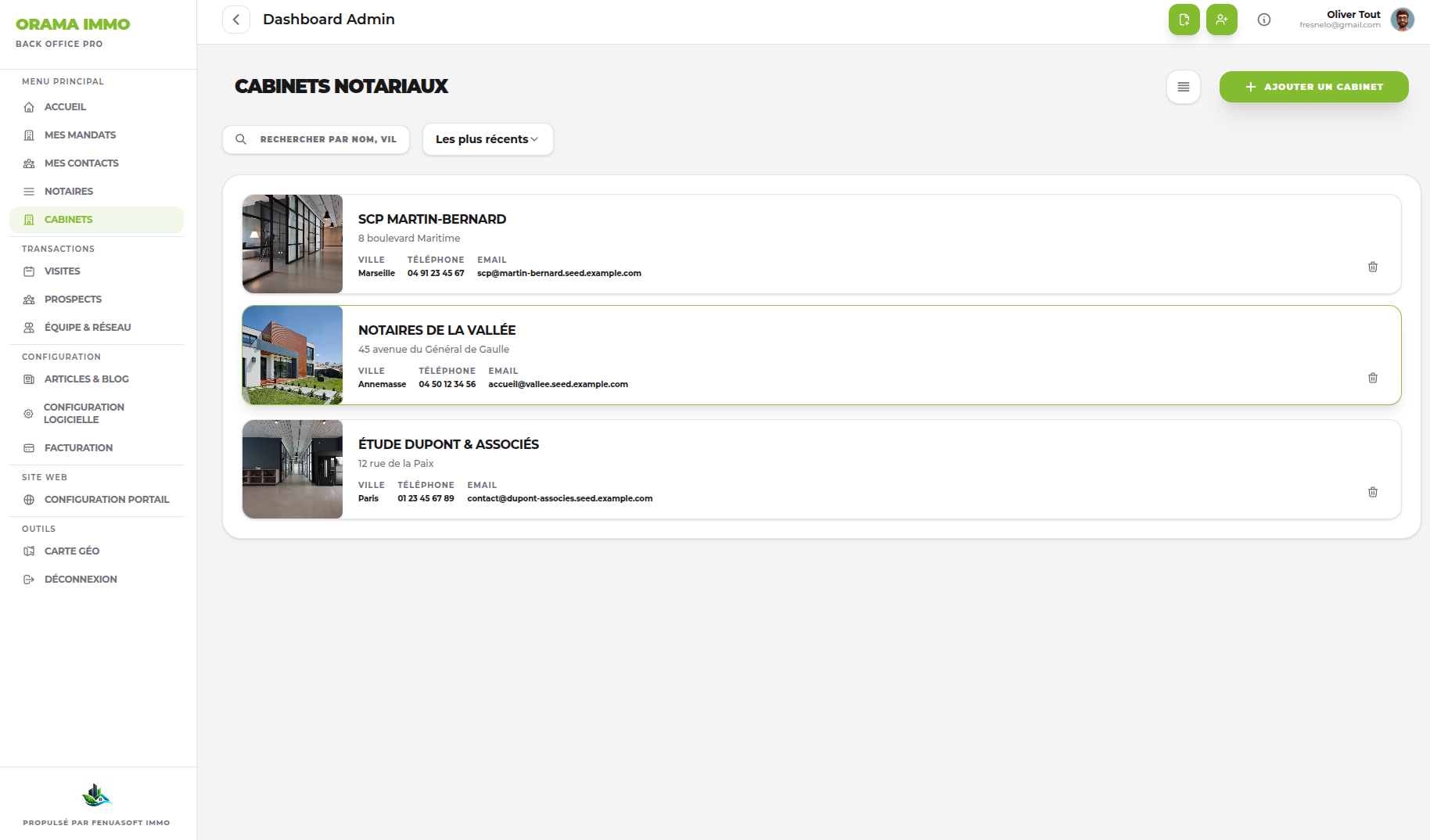This screenshot has height=840, width=1430.
Task: Delete the Étude Dupont & Associés cabinet
Action: coord(1373,492)
